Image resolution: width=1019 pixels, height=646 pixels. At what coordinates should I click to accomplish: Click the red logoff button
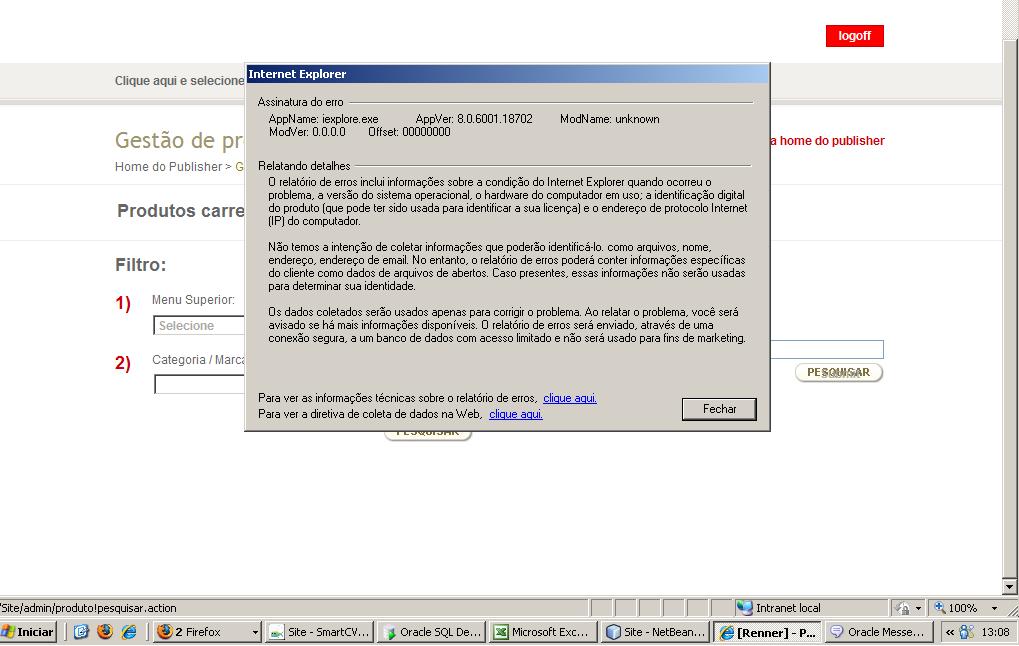point(855,36)
